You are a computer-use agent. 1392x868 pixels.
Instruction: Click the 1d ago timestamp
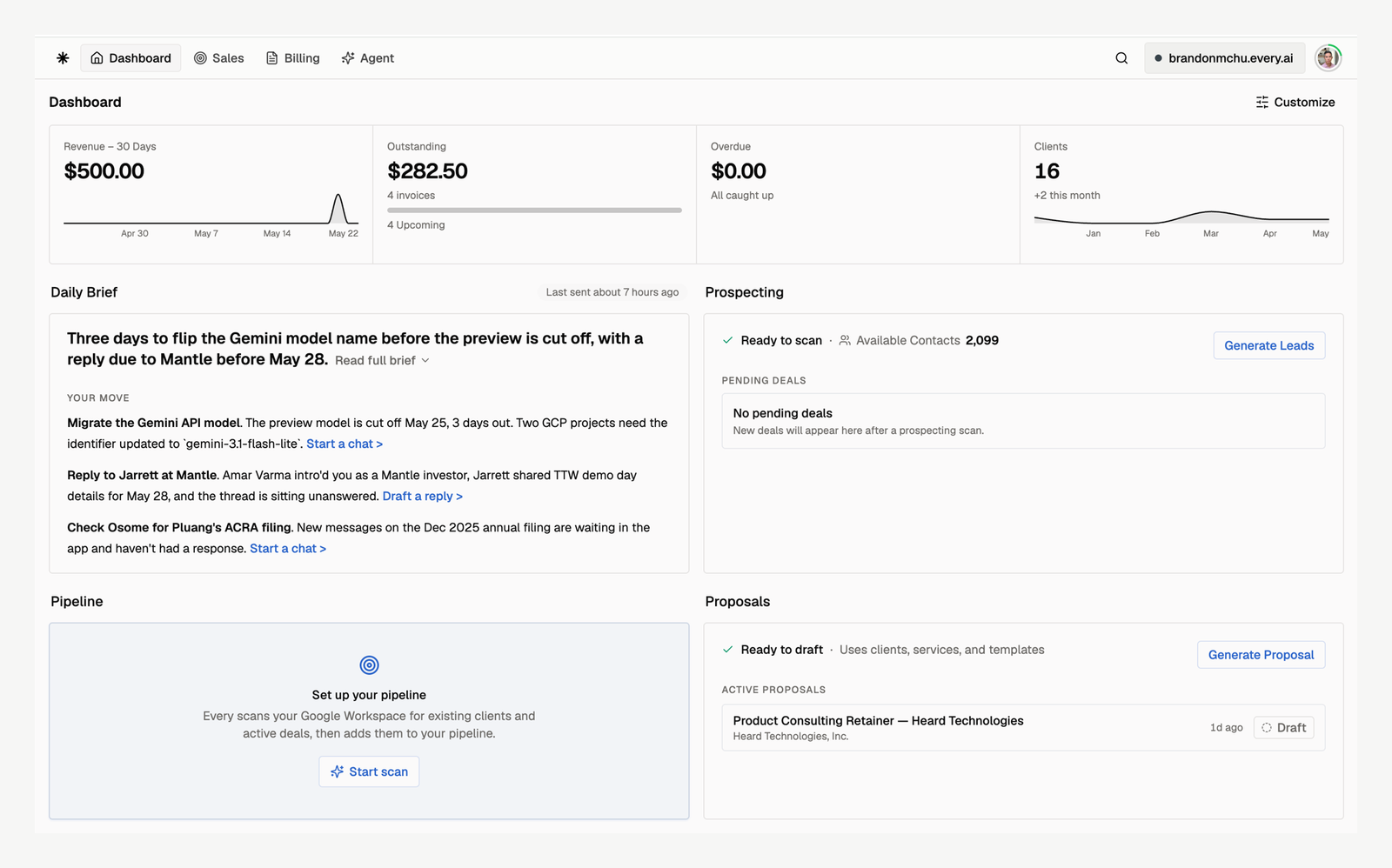[1226, 728]
